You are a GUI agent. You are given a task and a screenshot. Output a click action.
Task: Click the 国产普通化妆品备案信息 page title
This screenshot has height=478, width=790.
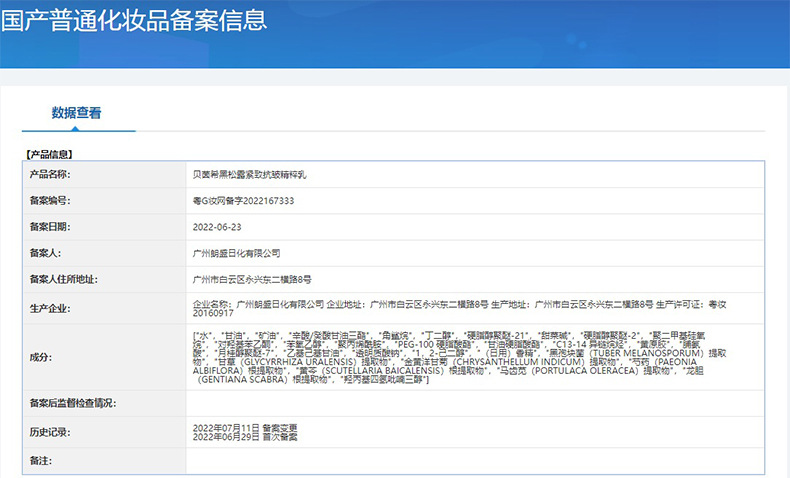point(134,20)
